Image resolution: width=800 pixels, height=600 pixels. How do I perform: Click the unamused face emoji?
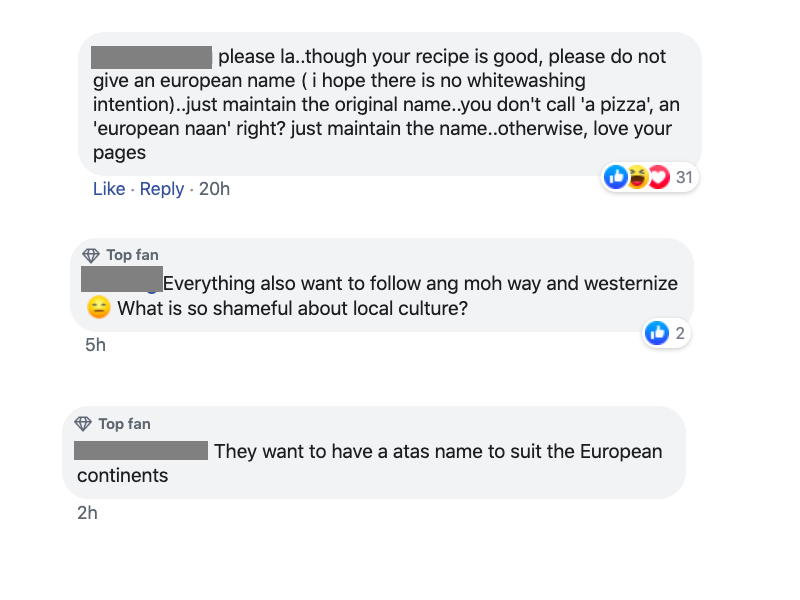point(99,309)
